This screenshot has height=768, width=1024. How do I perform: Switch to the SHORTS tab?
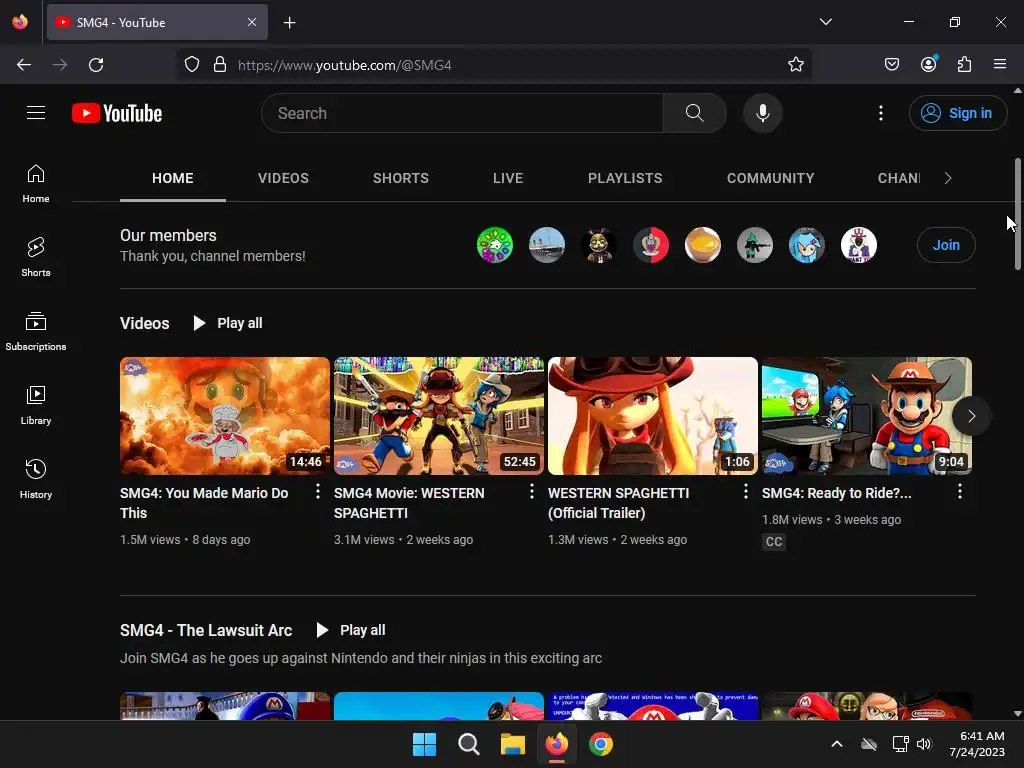[400, 178]
